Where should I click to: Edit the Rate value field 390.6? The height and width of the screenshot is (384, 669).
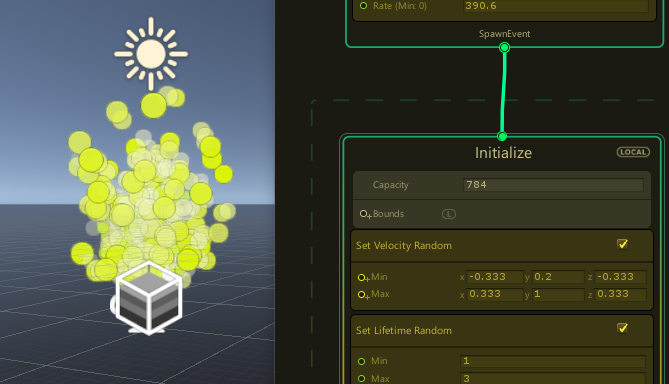click(556, 6)
